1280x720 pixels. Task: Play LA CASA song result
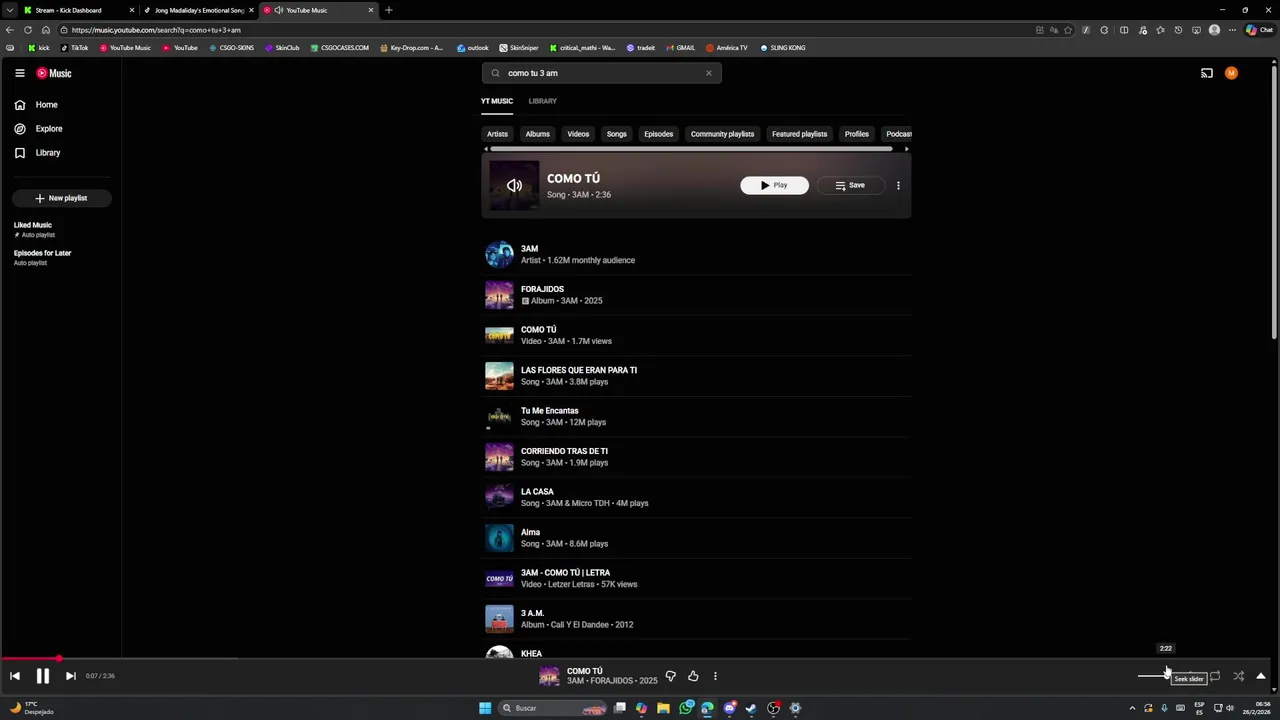pos(696,497)
